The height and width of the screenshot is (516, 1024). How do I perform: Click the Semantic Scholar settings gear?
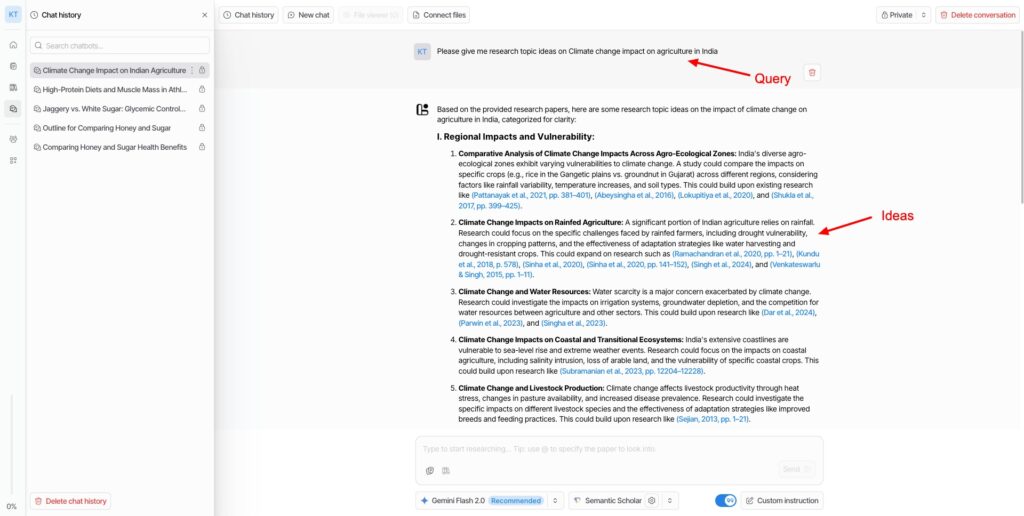point(651,501)
